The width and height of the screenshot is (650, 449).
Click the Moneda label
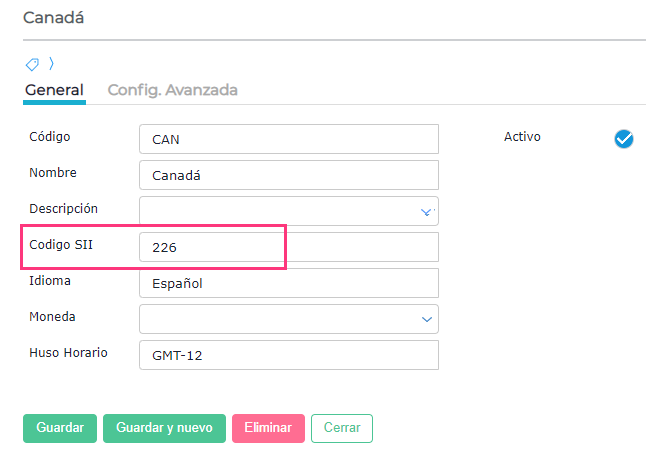[53, 317]
